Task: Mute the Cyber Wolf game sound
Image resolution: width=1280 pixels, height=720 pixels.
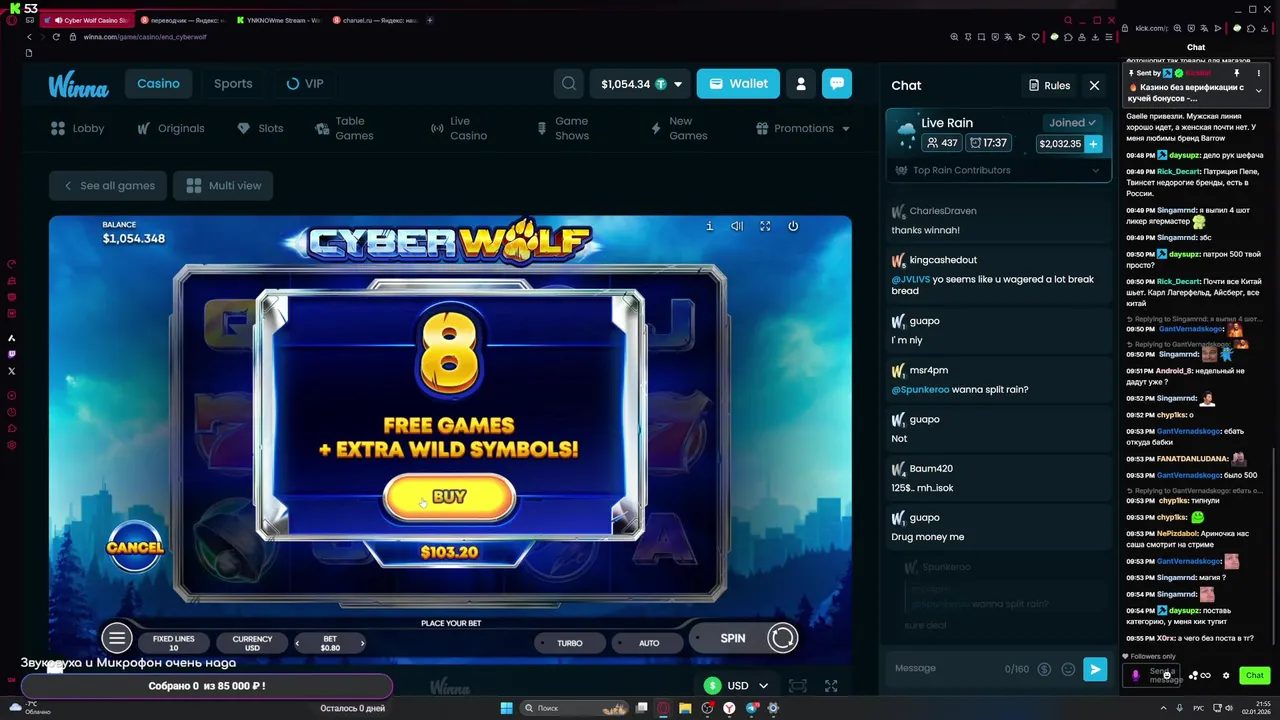Action: (737, 226)
